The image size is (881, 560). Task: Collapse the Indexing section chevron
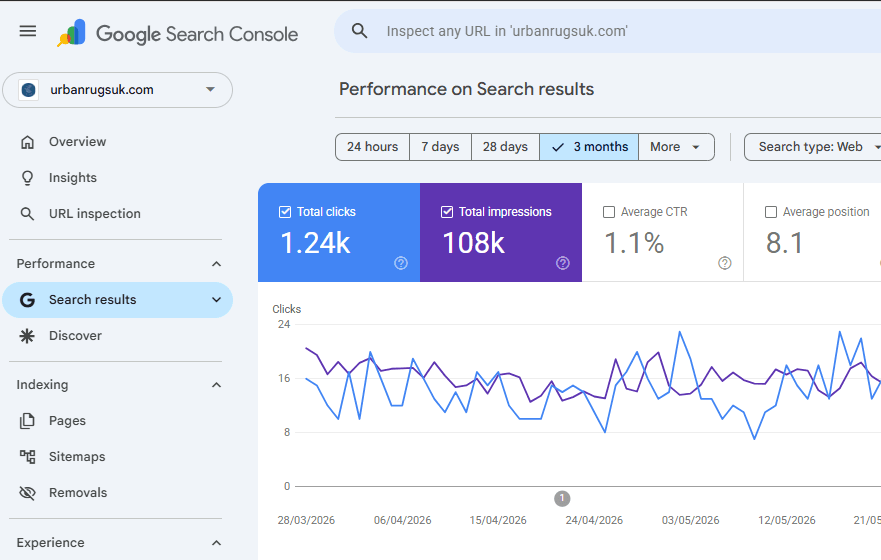click(x=216, y=385)
